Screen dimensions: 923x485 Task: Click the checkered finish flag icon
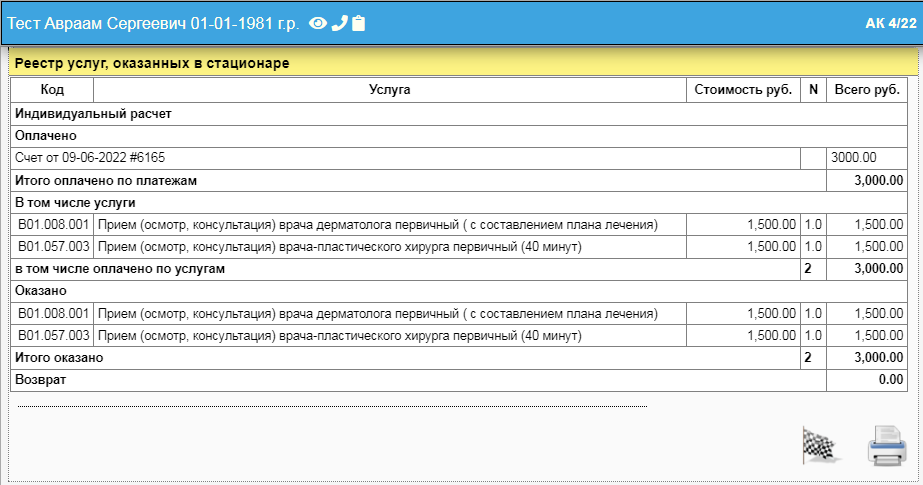[821, 445]
